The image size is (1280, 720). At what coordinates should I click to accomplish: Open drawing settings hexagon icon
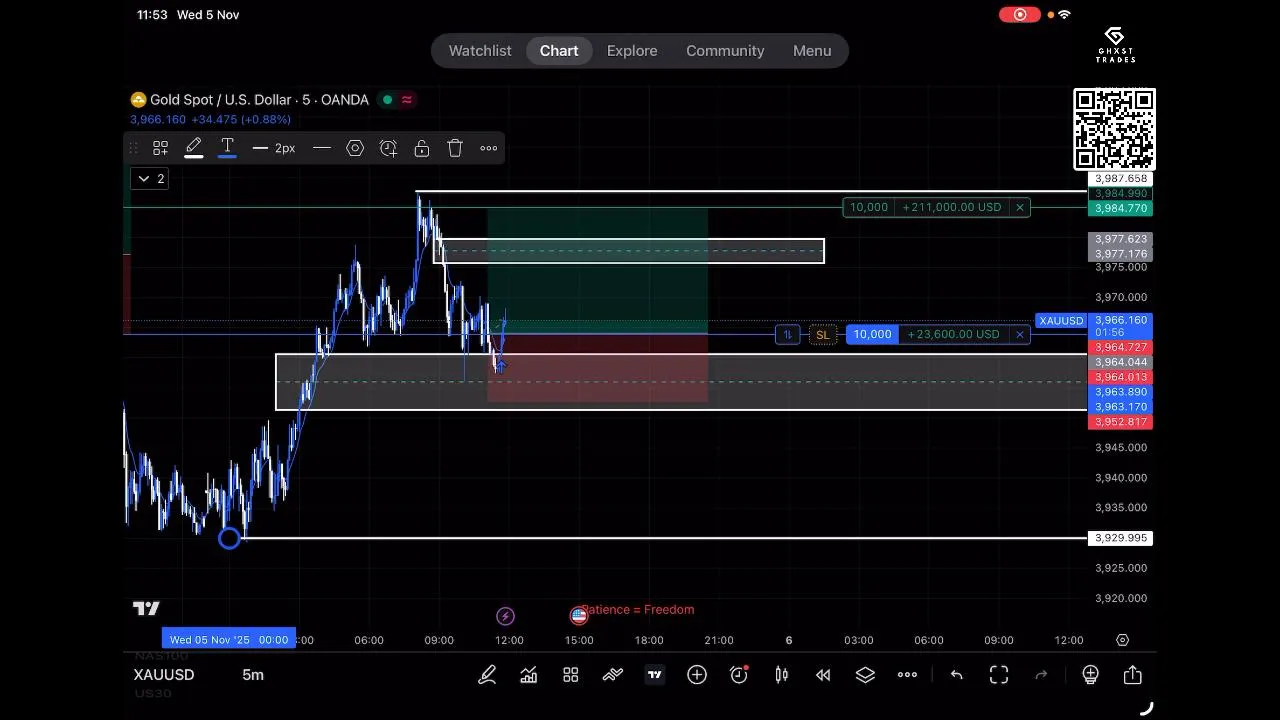pos(355,148)
